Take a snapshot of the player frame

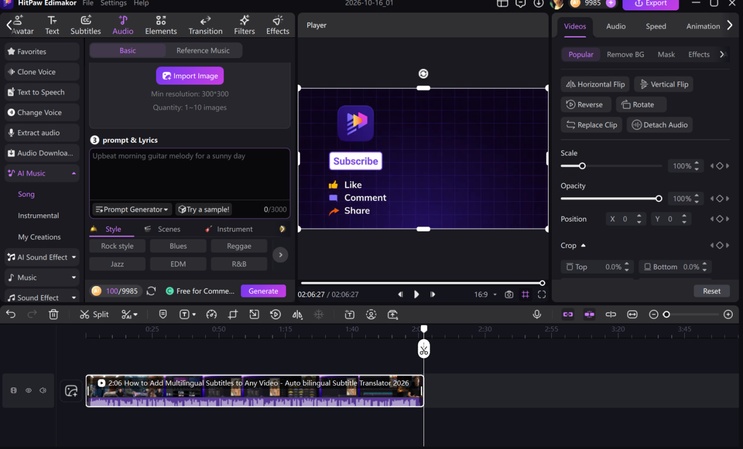[509, 295]
